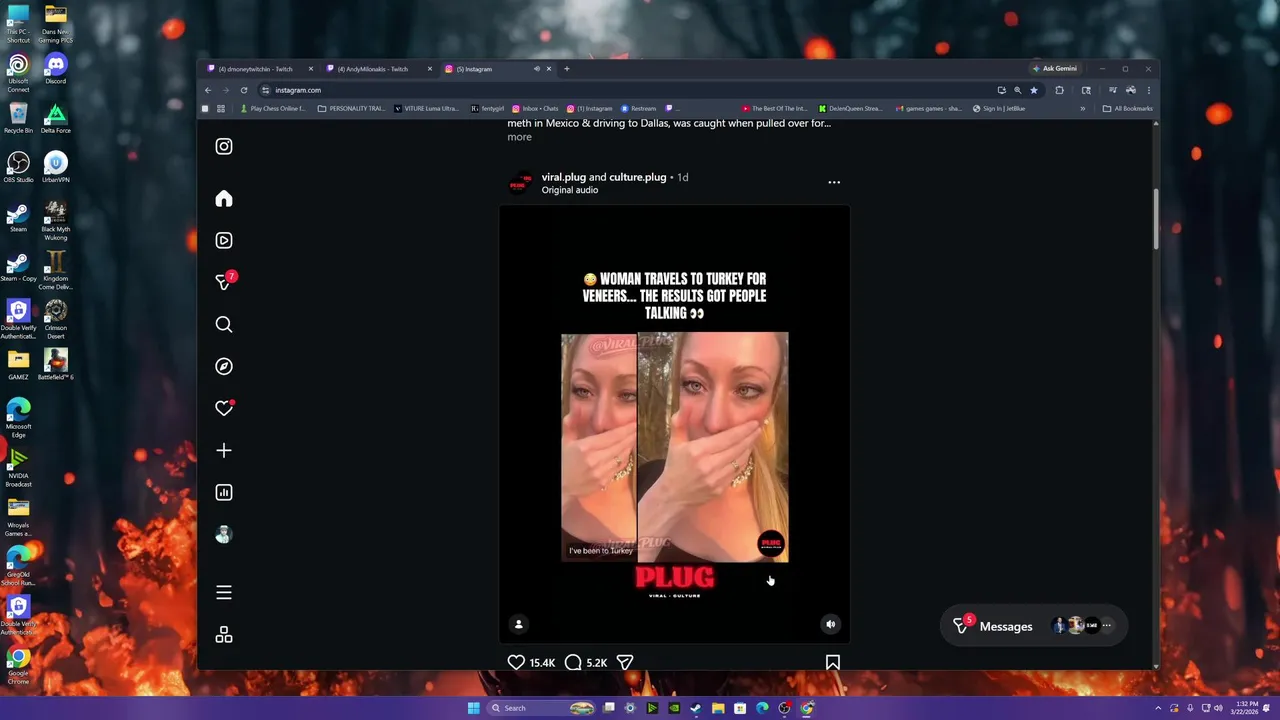Open Reels from the Instagram sidebar
This screenshot has width=1280, height=720.
pyautogui.click(x=224, y=240)
